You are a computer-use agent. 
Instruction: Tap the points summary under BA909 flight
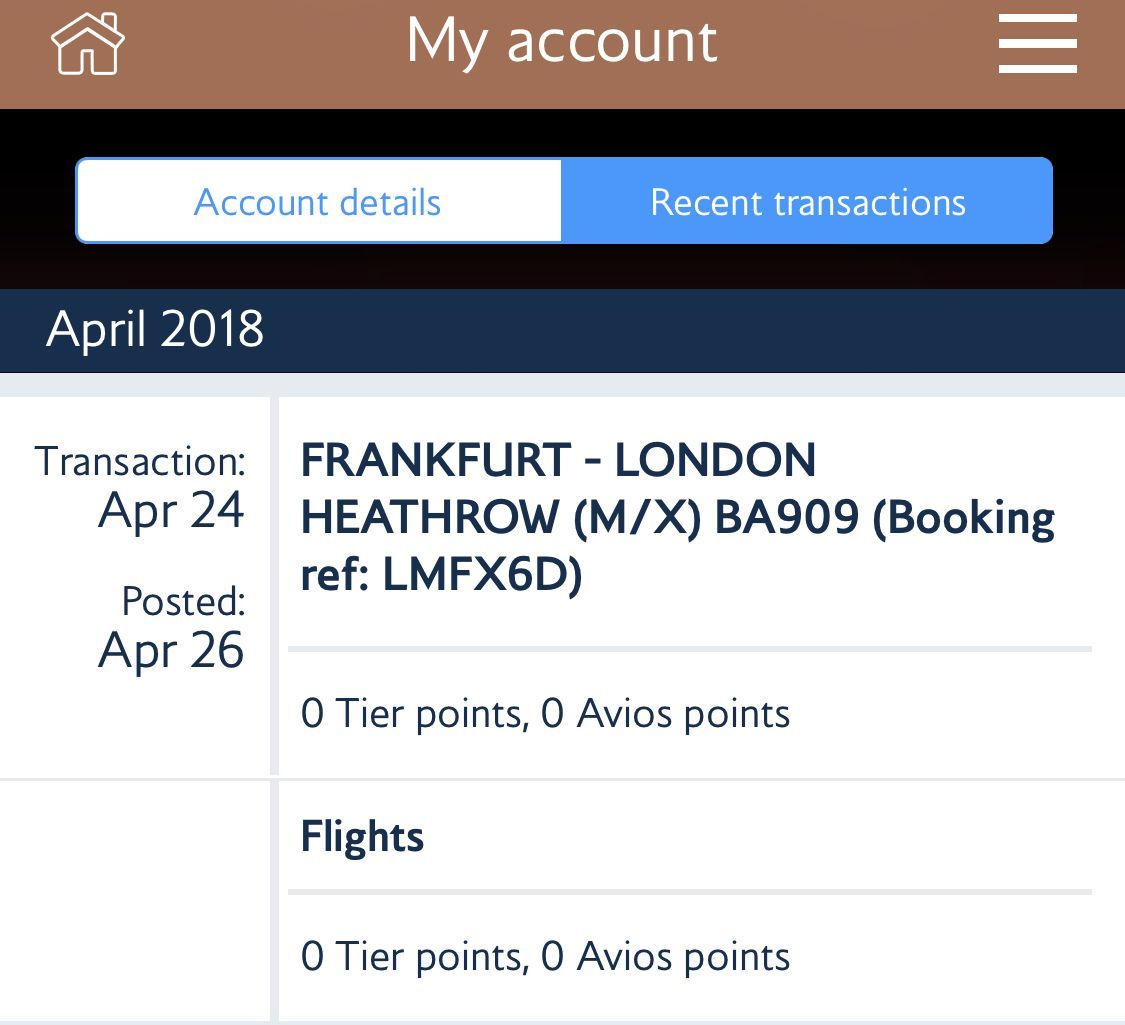pos(545,714)
